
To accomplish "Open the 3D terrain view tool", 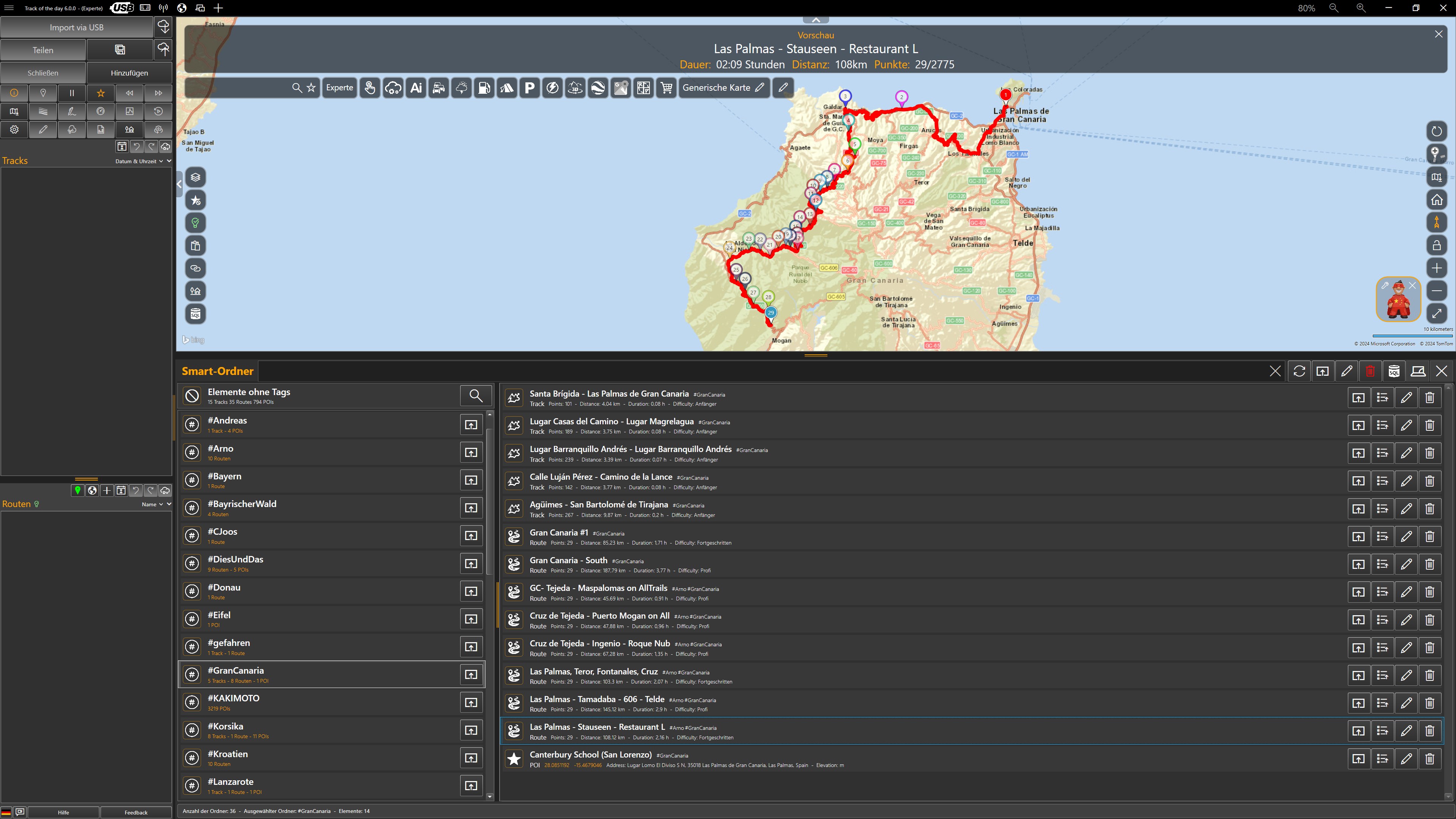I will pyautogui.click(x=575, y=88).
